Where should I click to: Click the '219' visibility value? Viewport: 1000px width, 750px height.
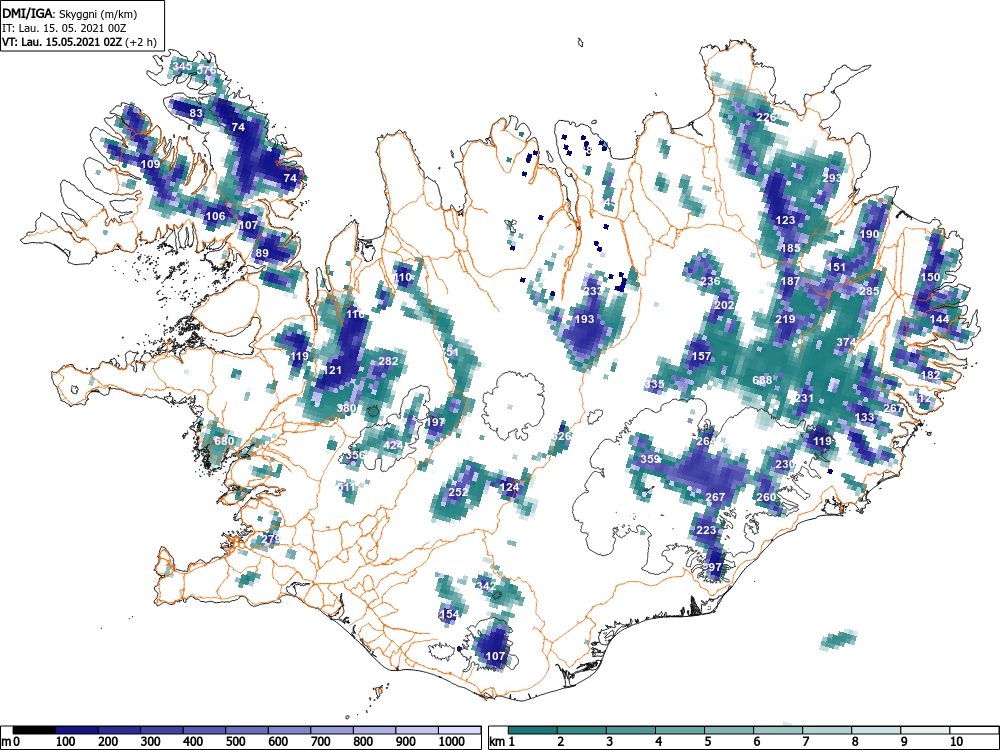(785, 319)
